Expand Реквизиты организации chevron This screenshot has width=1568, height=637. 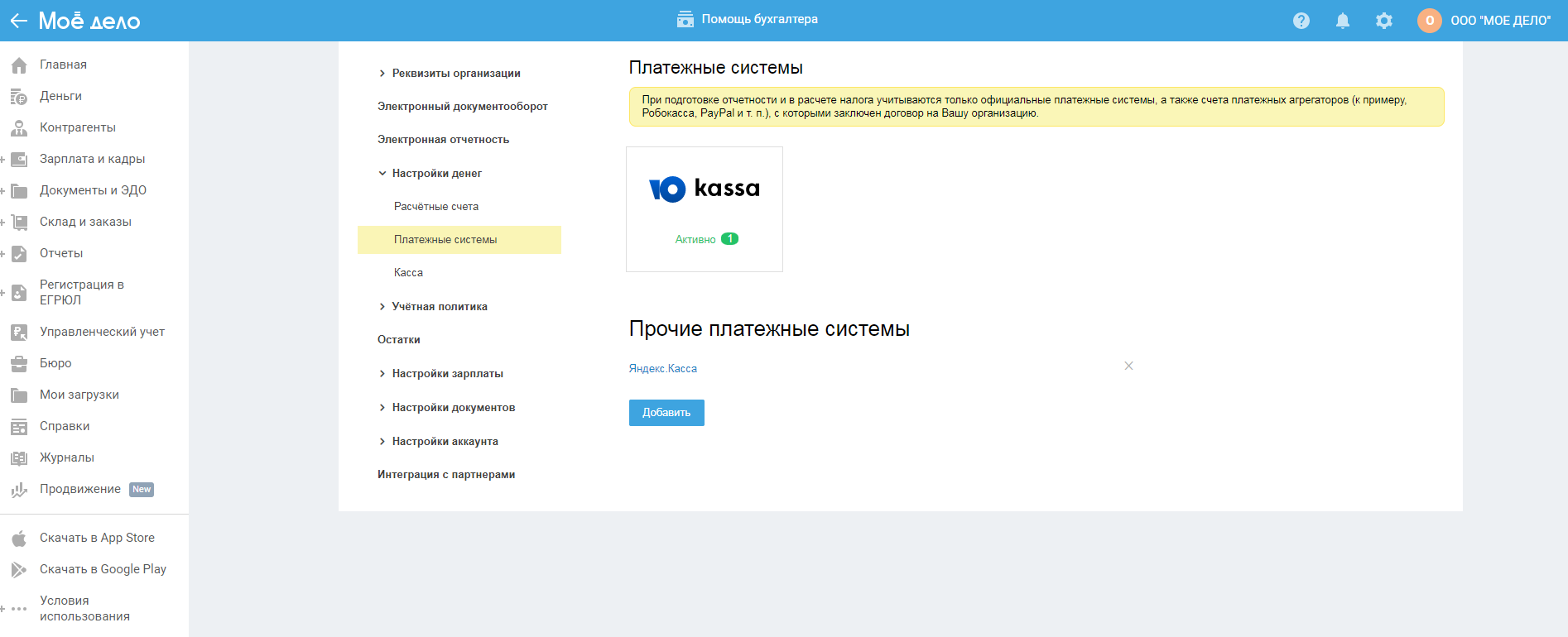click(x=382, y=74)
